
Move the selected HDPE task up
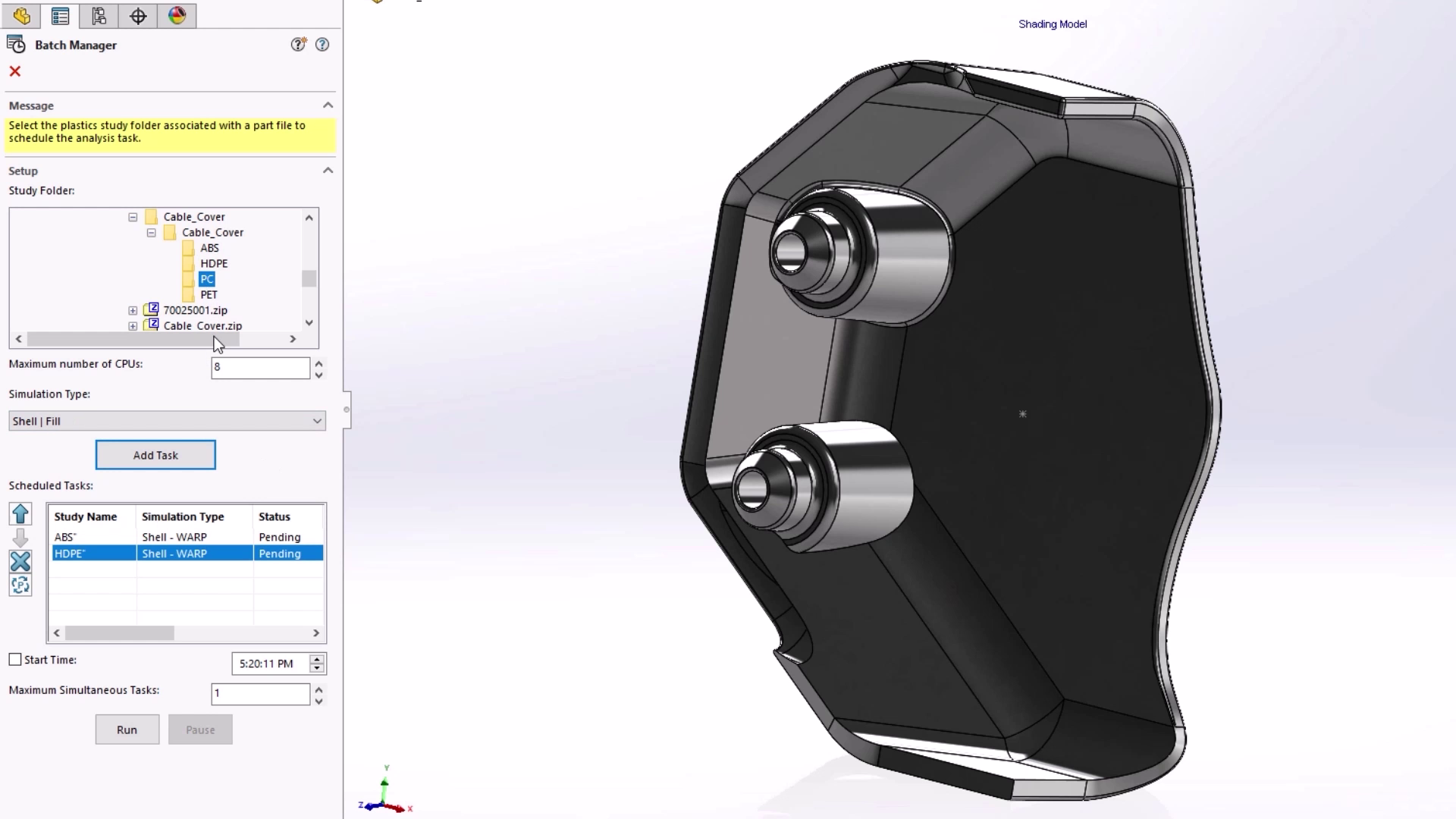(20, 513)
